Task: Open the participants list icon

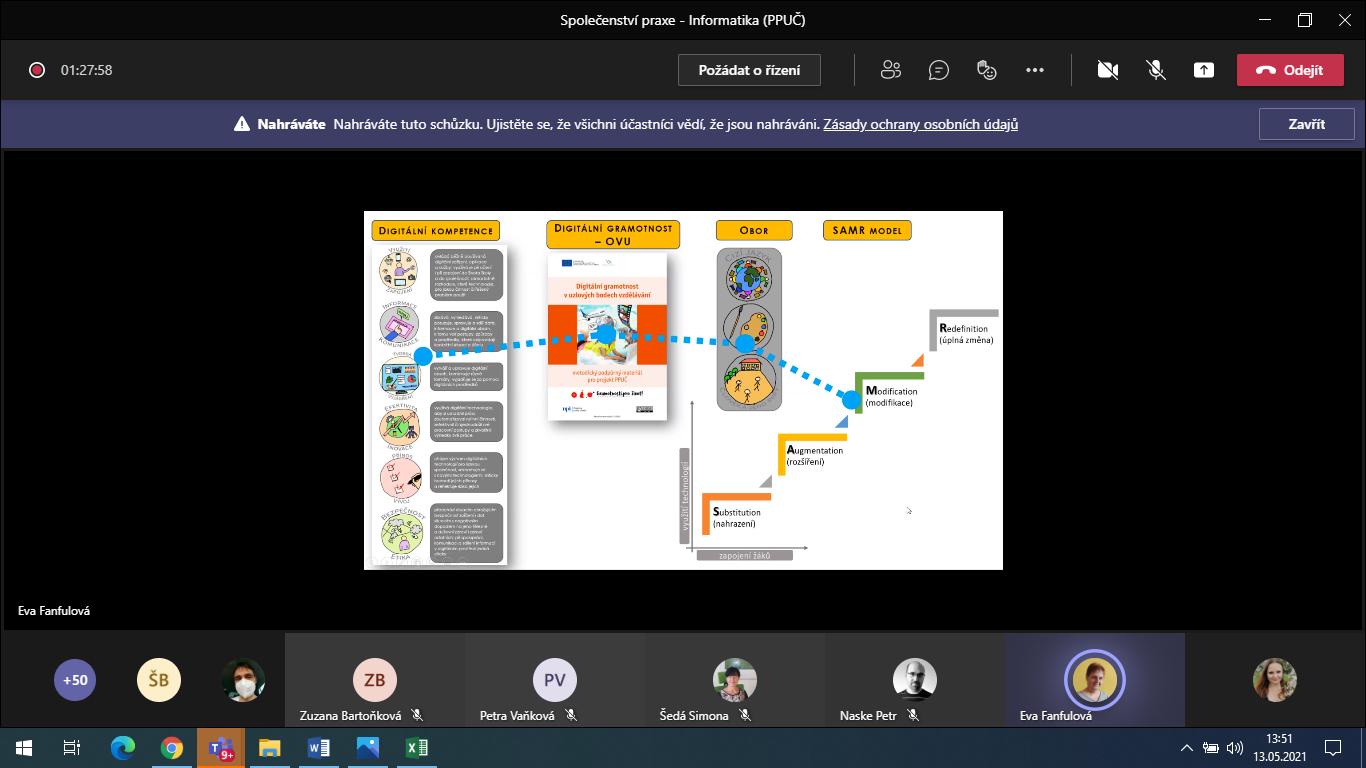Action: (890, 70)
